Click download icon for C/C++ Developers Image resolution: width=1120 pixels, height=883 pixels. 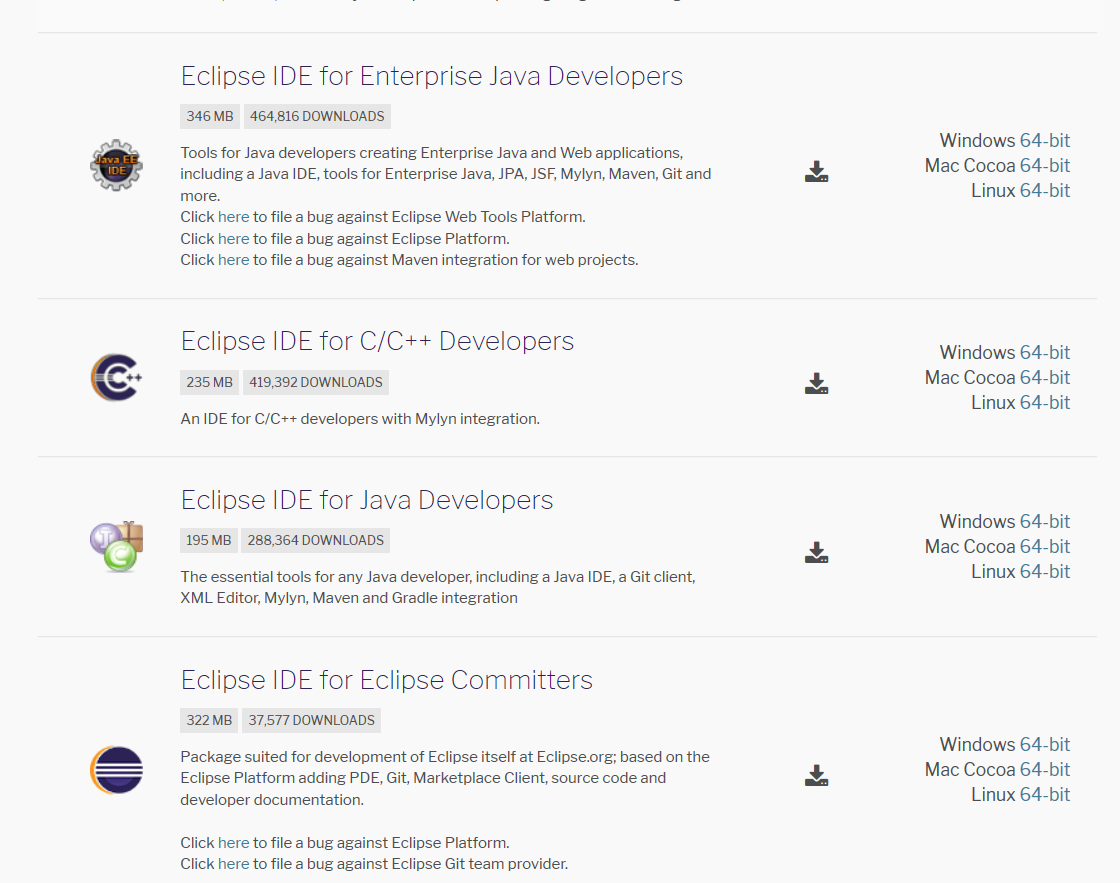(x=816, y=384)
